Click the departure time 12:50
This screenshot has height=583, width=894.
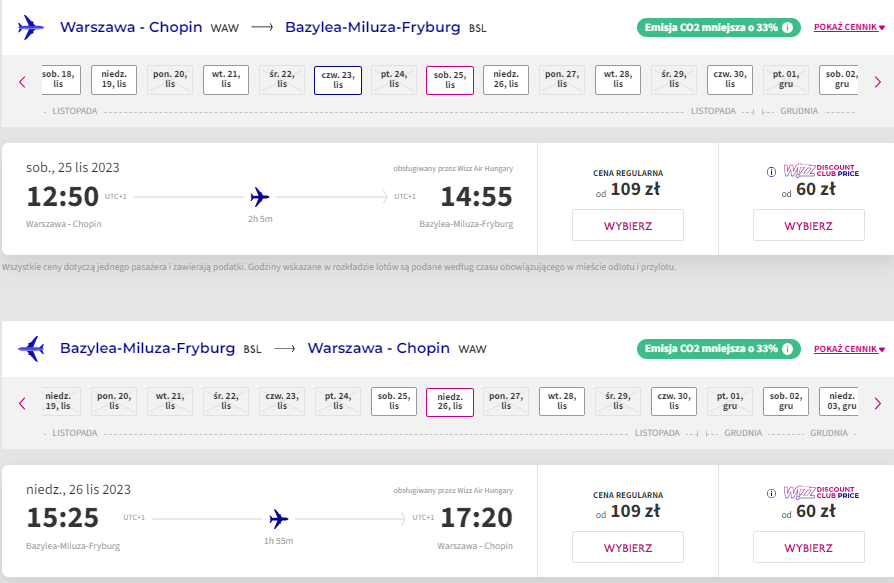click(x=63, y=197)
